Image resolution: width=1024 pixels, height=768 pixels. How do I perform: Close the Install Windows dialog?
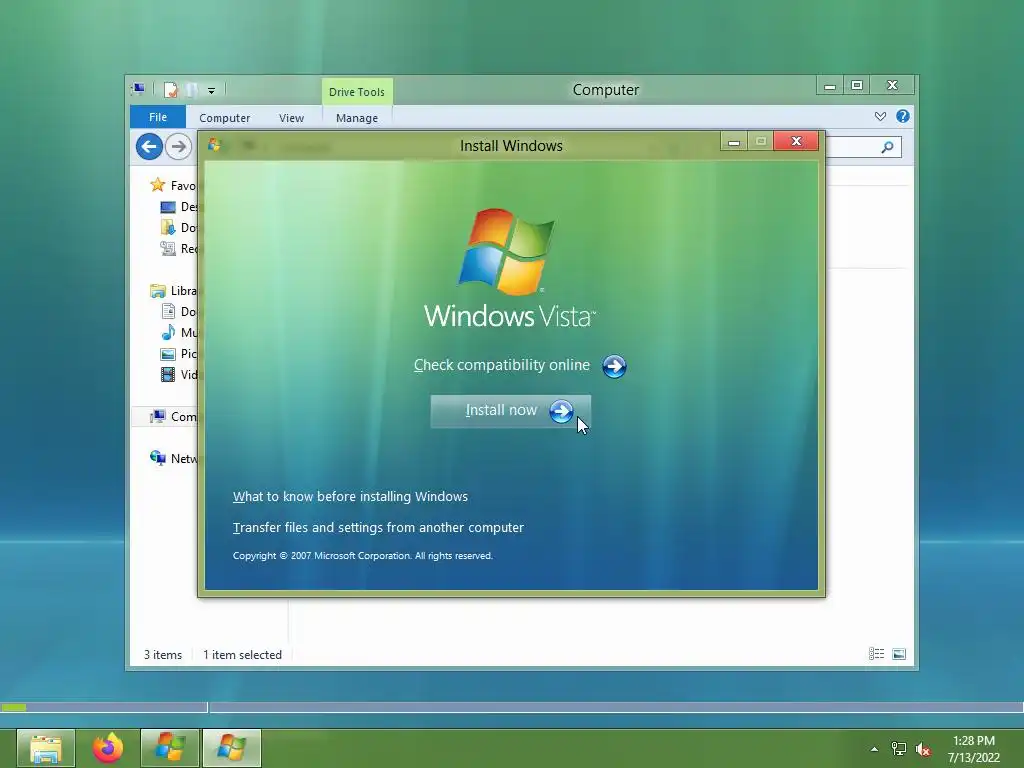tap(796, 141)
